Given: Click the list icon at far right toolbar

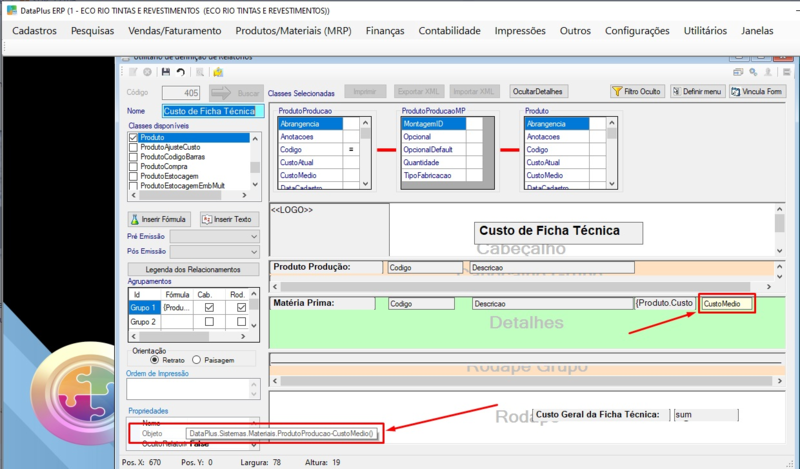Looking at the screenshot, I should coord(787,72).
